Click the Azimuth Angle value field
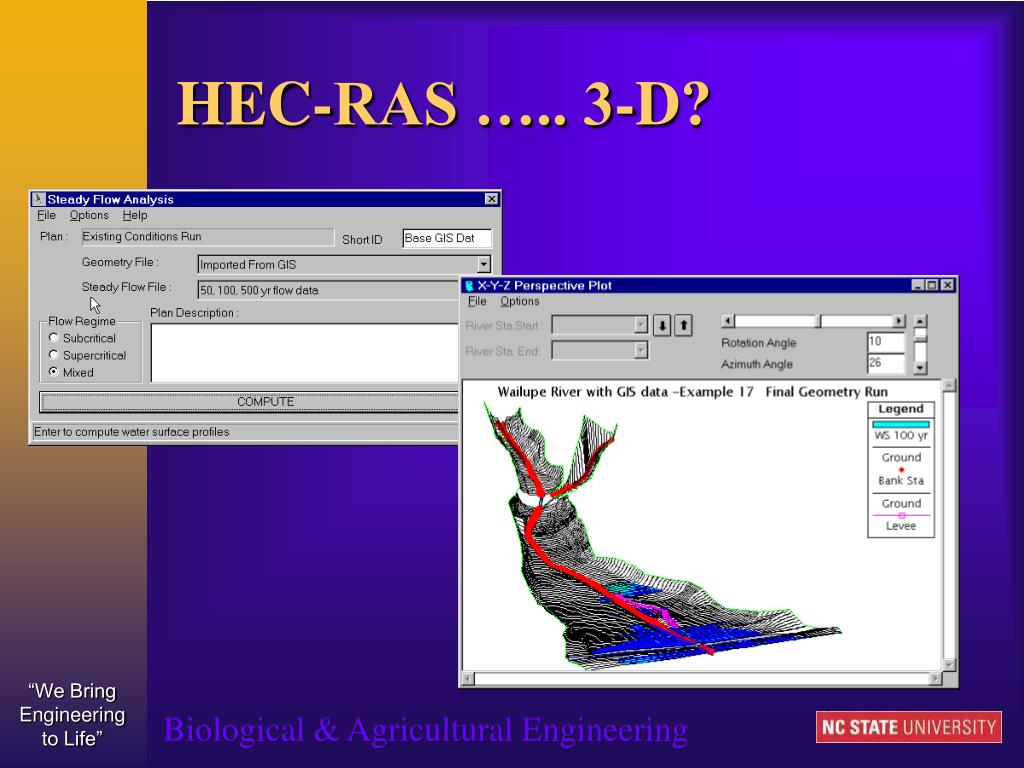This screenshot has height=768, width=1024. coord(886,363)
